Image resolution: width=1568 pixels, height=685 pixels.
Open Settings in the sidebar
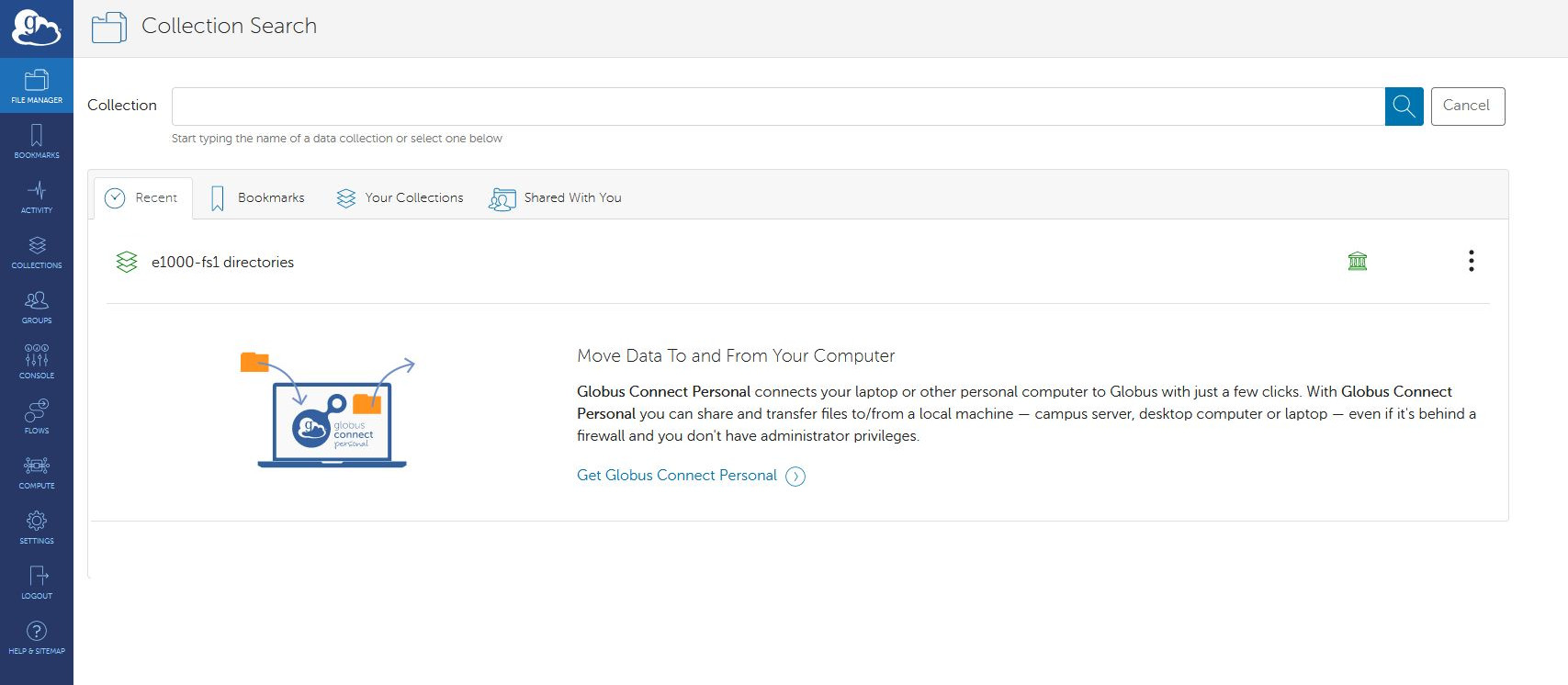click(37, 527)
